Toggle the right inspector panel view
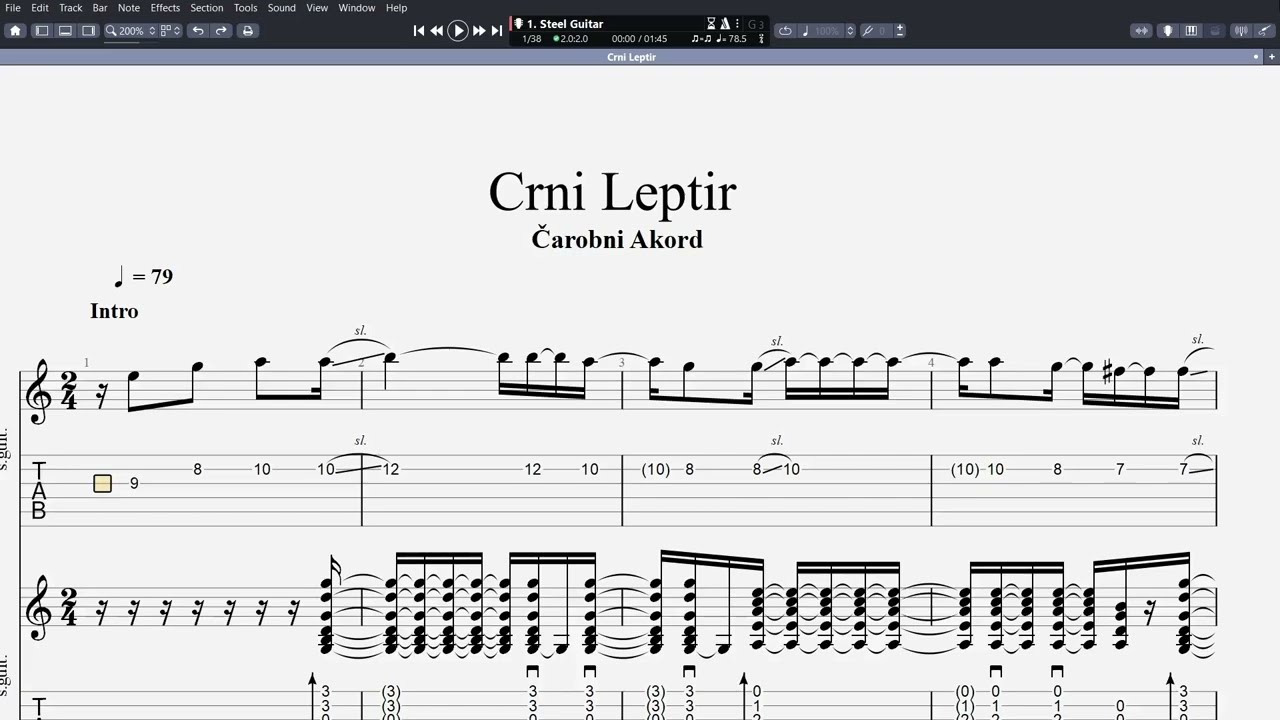 [88, 31]
